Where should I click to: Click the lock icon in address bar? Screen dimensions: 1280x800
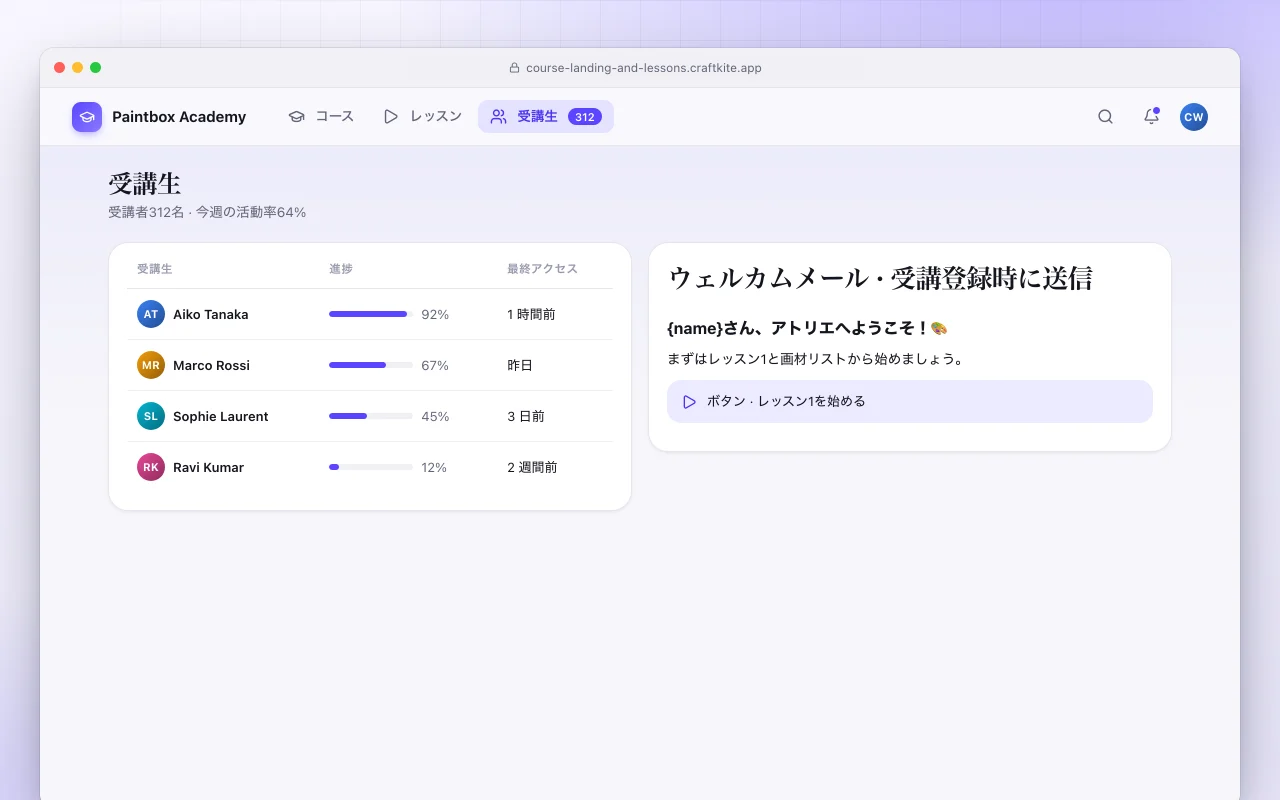point(514,68)
